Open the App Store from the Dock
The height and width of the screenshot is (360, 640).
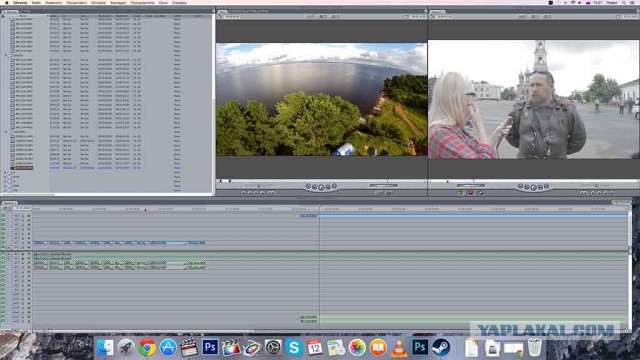tap(168, 348)
